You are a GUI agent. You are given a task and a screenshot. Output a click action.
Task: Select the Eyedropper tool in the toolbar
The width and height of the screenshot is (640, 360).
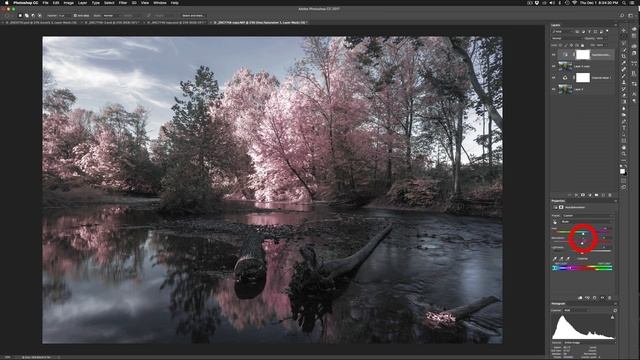coord(624,62)
